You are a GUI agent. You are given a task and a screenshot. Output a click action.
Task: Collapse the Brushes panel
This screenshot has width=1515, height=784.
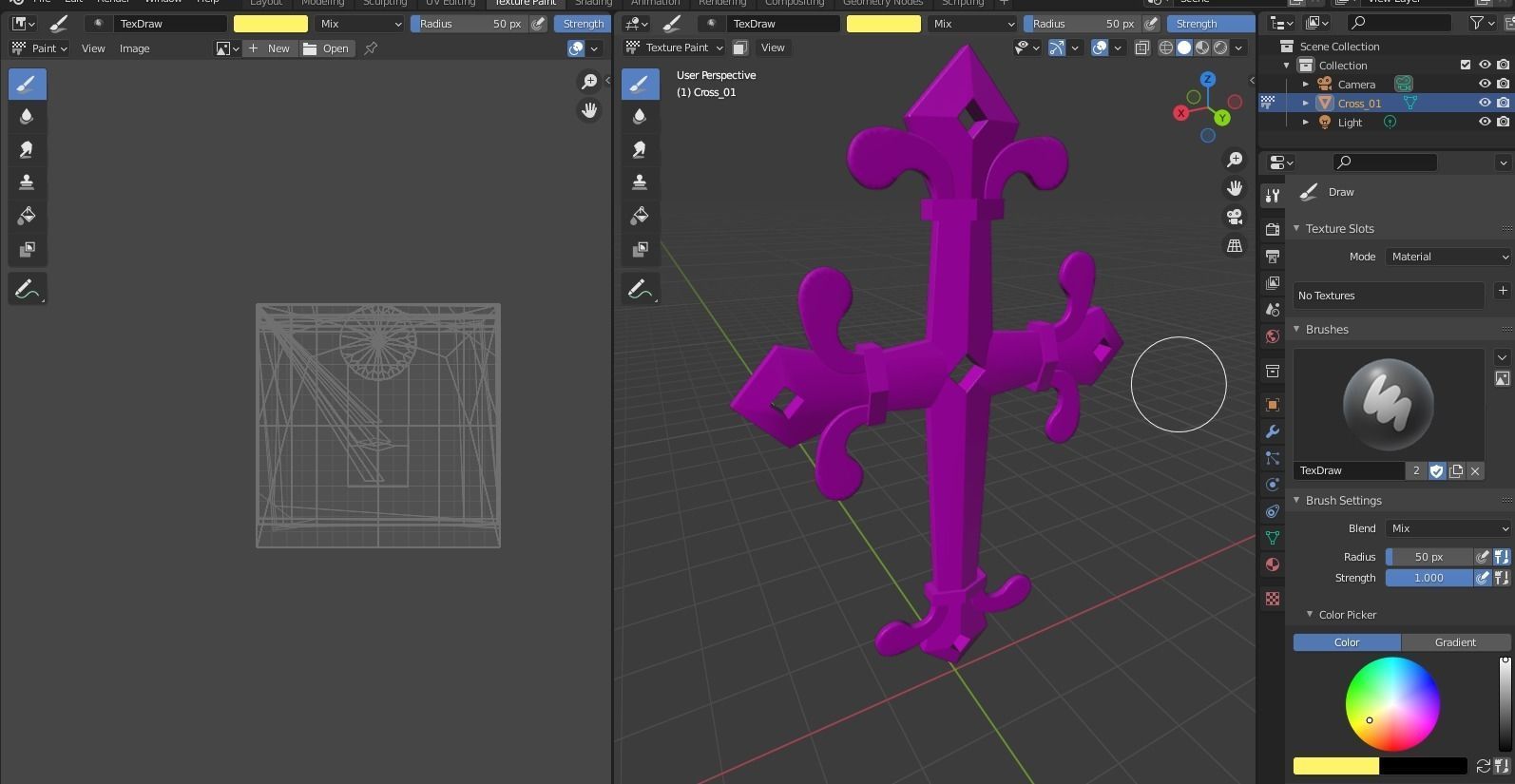coord(1296,329)
